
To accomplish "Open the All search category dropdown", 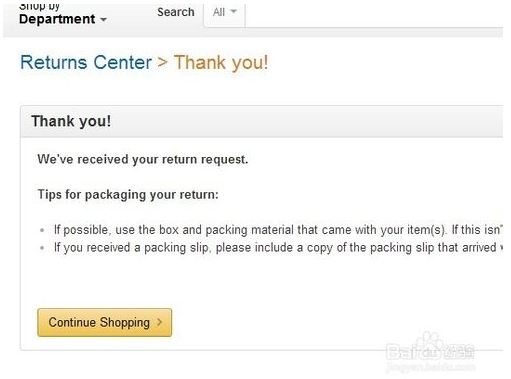I will click(224, 12).
